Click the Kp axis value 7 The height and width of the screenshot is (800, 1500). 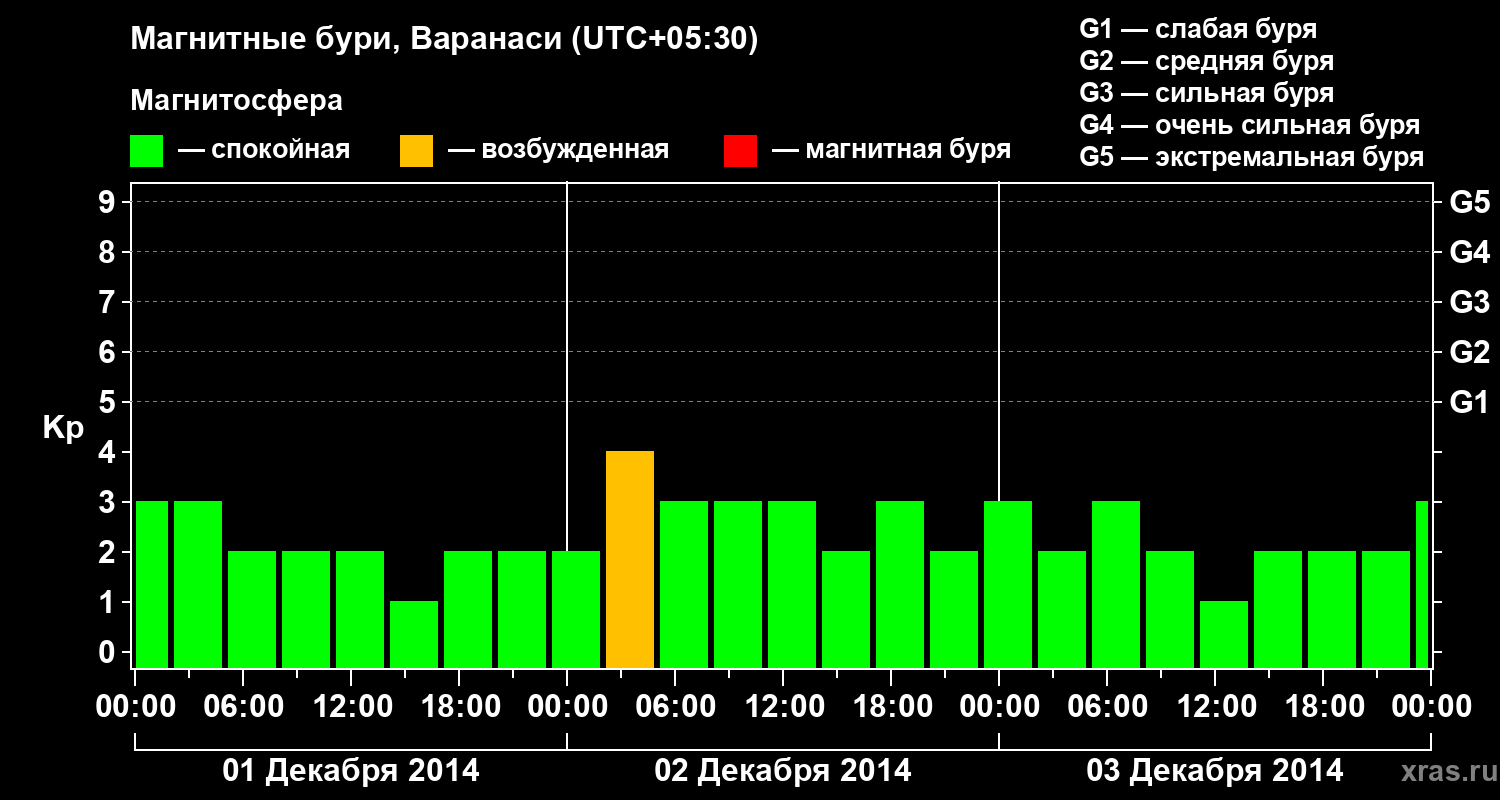tap(109, 302)
